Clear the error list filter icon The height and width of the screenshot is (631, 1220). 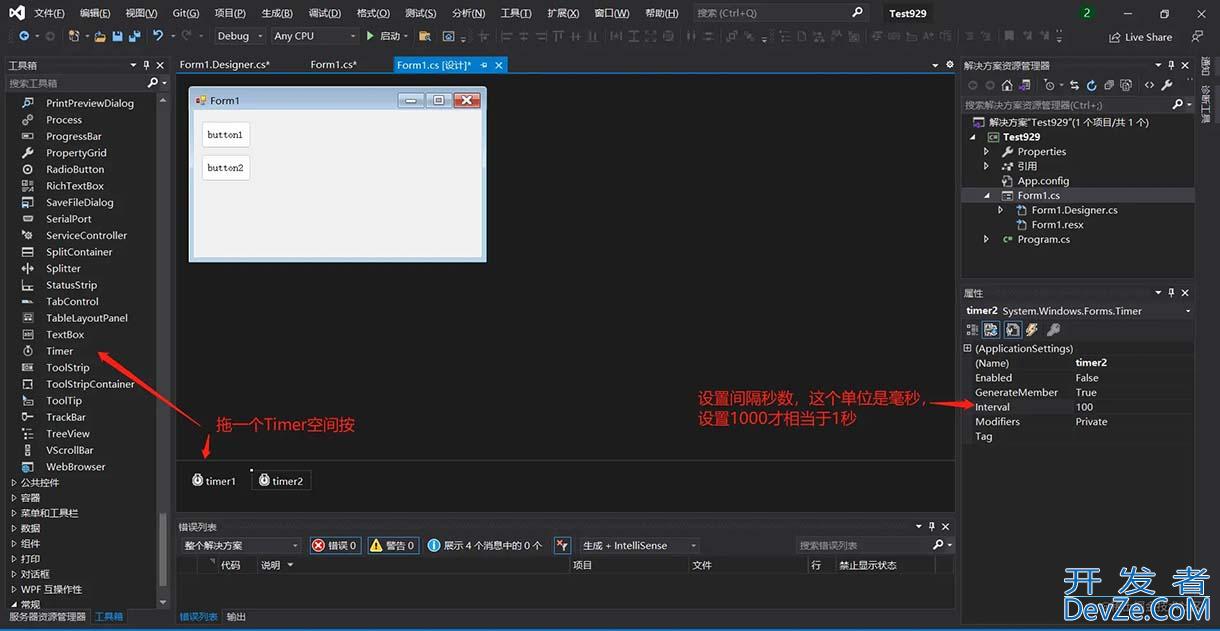coord(562,545)
